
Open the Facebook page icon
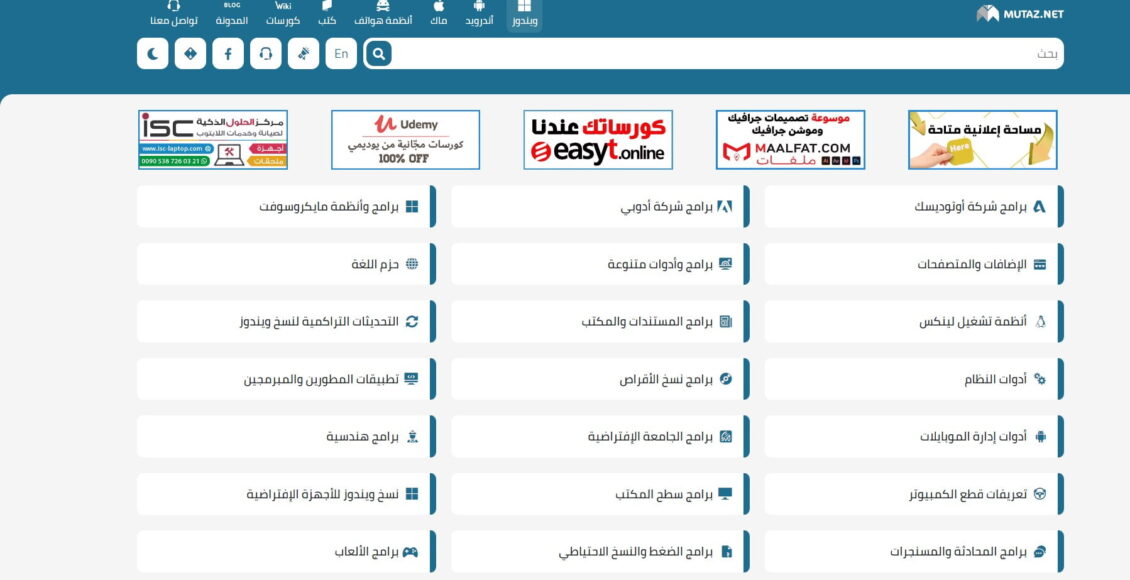[228, 54]
